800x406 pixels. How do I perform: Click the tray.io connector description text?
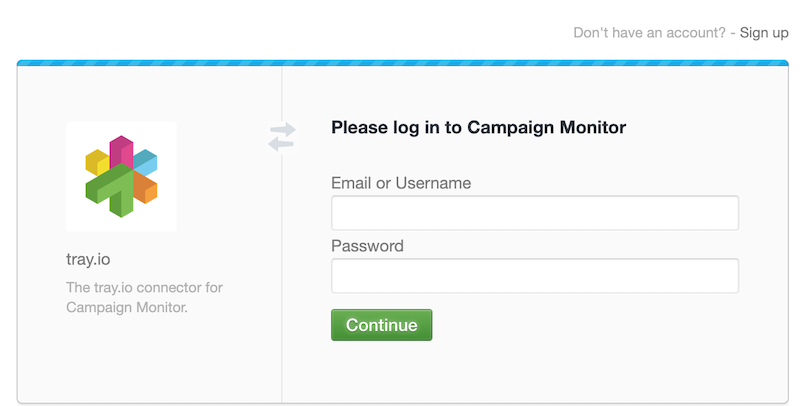[x=144, y=297]
